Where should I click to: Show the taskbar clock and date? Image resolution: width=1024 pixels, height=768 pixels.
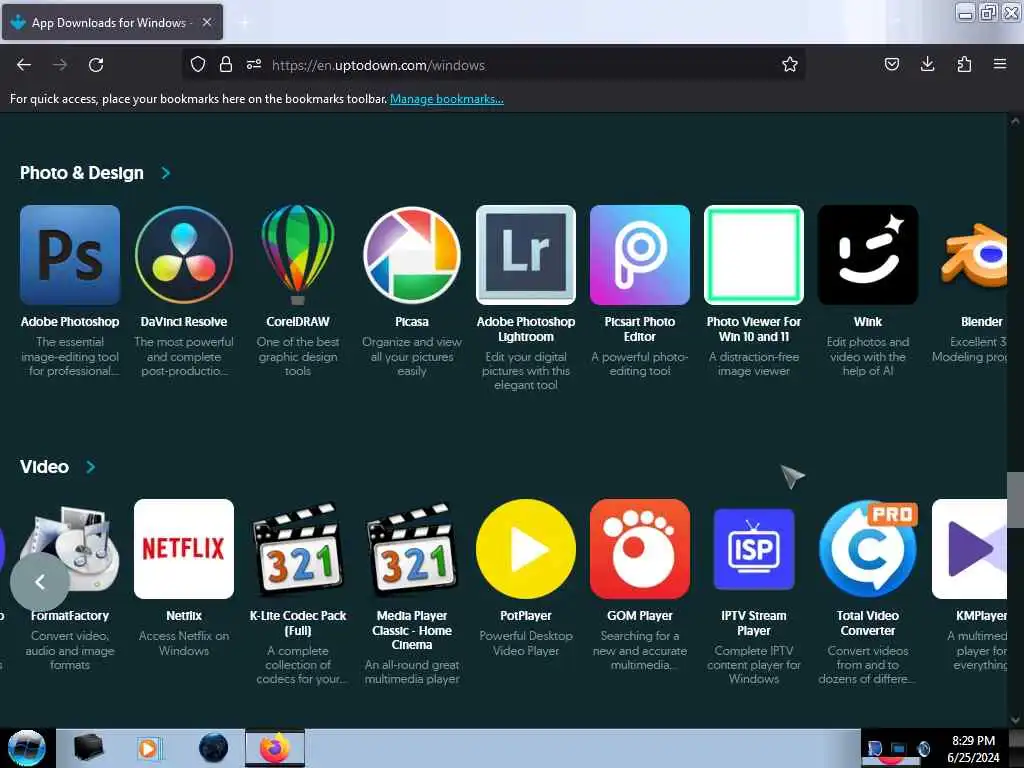click(x=973, y=749)
